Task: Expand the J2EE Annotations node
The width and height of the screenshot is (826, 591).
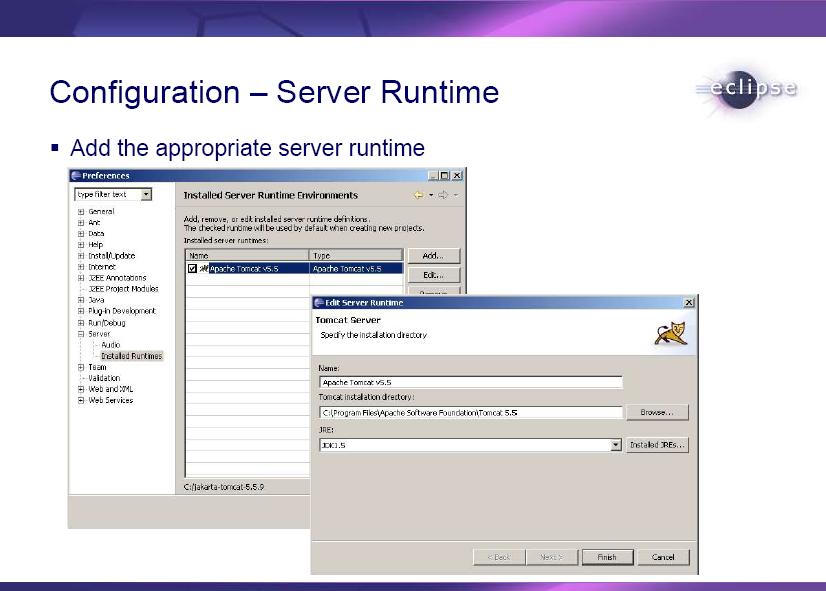Action: (81, 278)
